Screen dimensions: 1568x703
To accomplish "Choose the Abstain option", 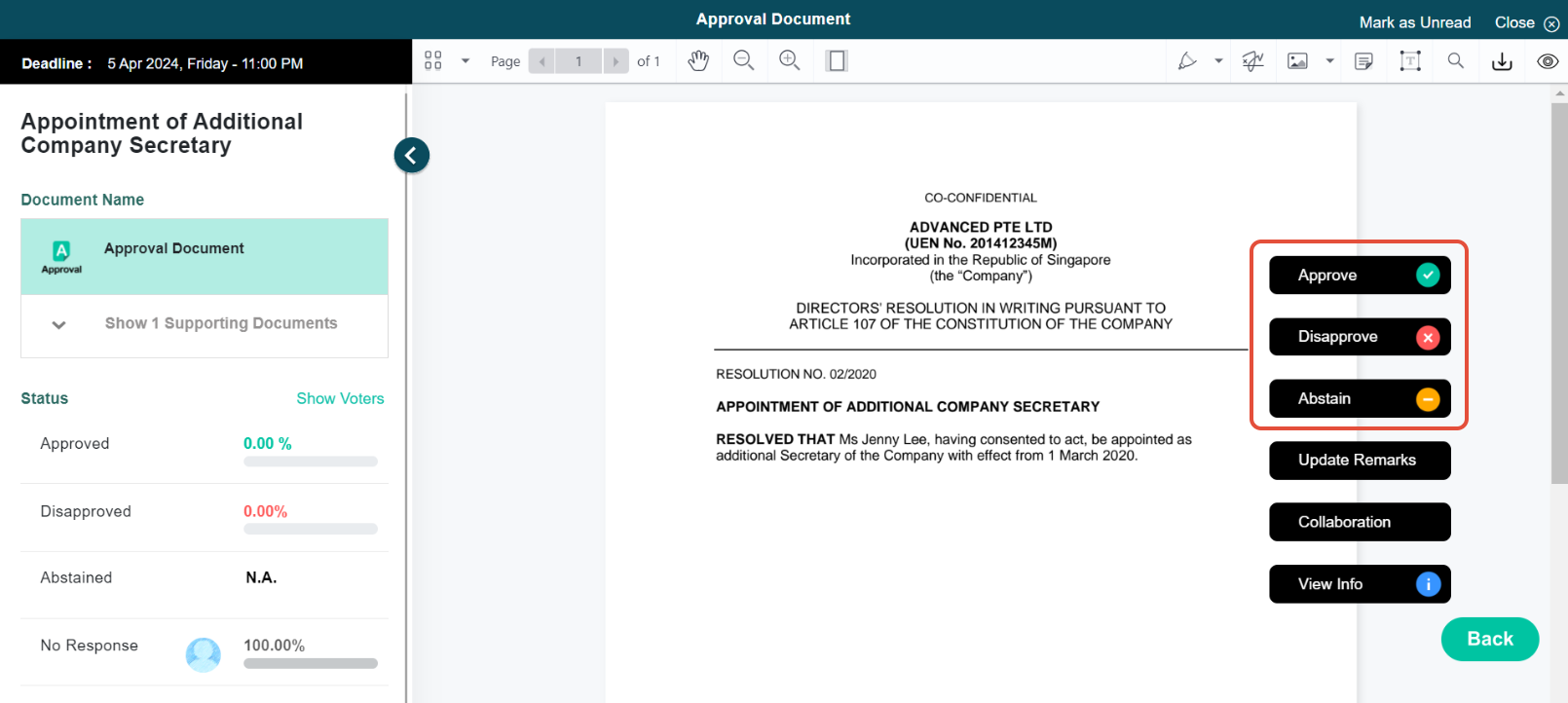I will click(1360, 398).
